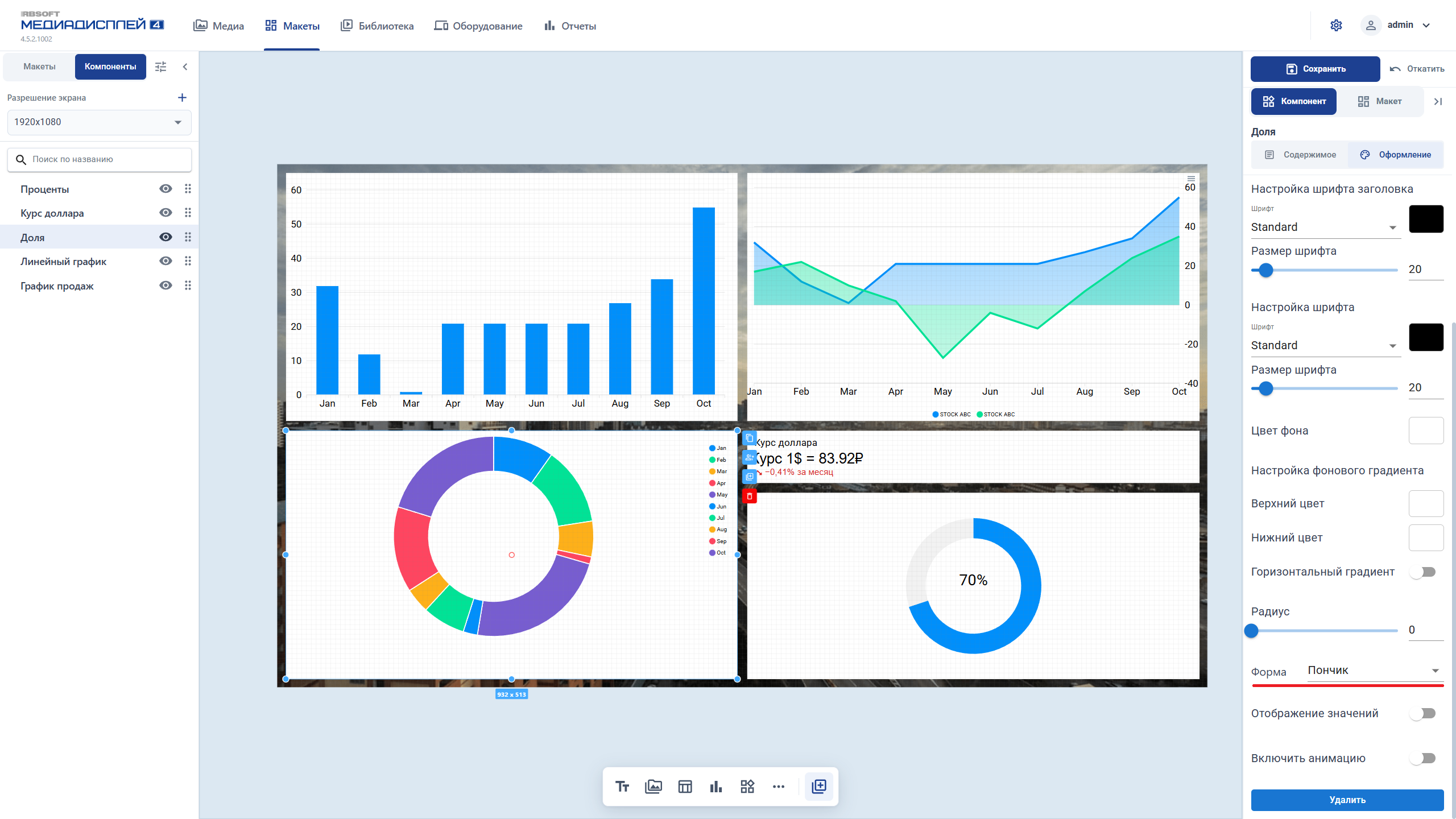
Task: Click the filter sliders icon beside Компоненты
Action: click(x=161, y=67)
